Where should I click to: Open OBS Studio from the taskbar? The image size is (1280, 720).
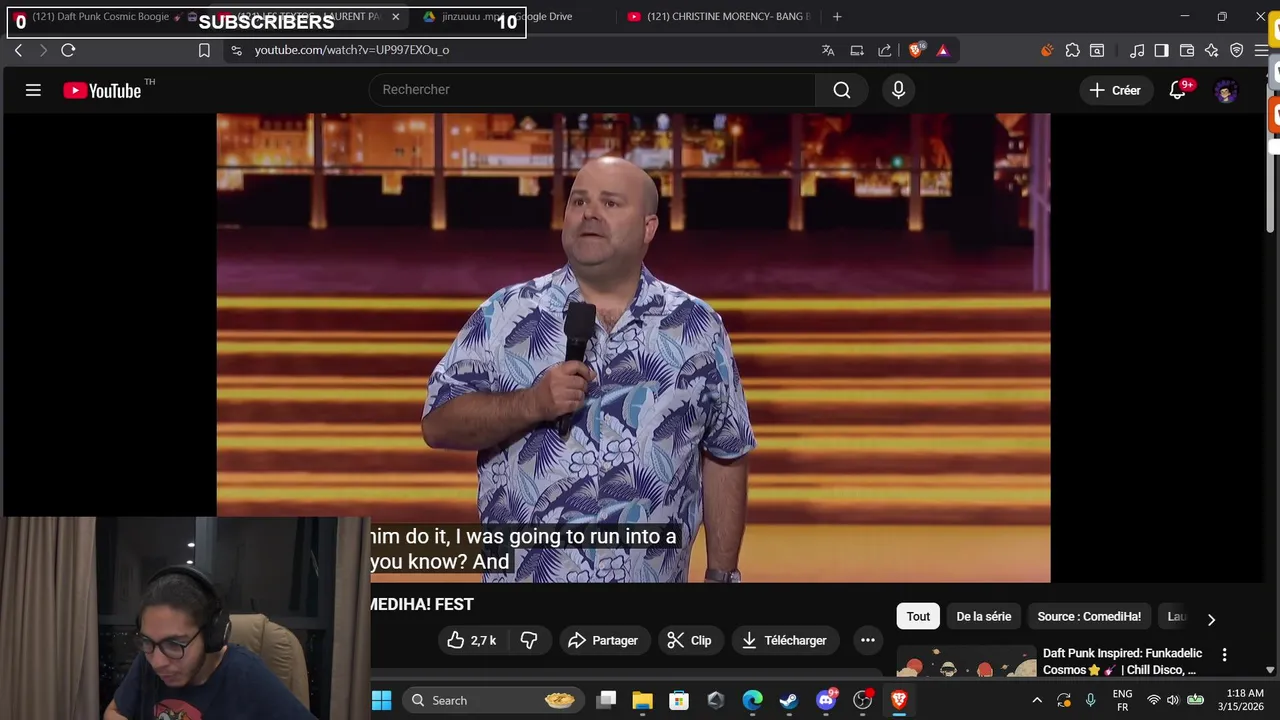(x=862, y=701)
